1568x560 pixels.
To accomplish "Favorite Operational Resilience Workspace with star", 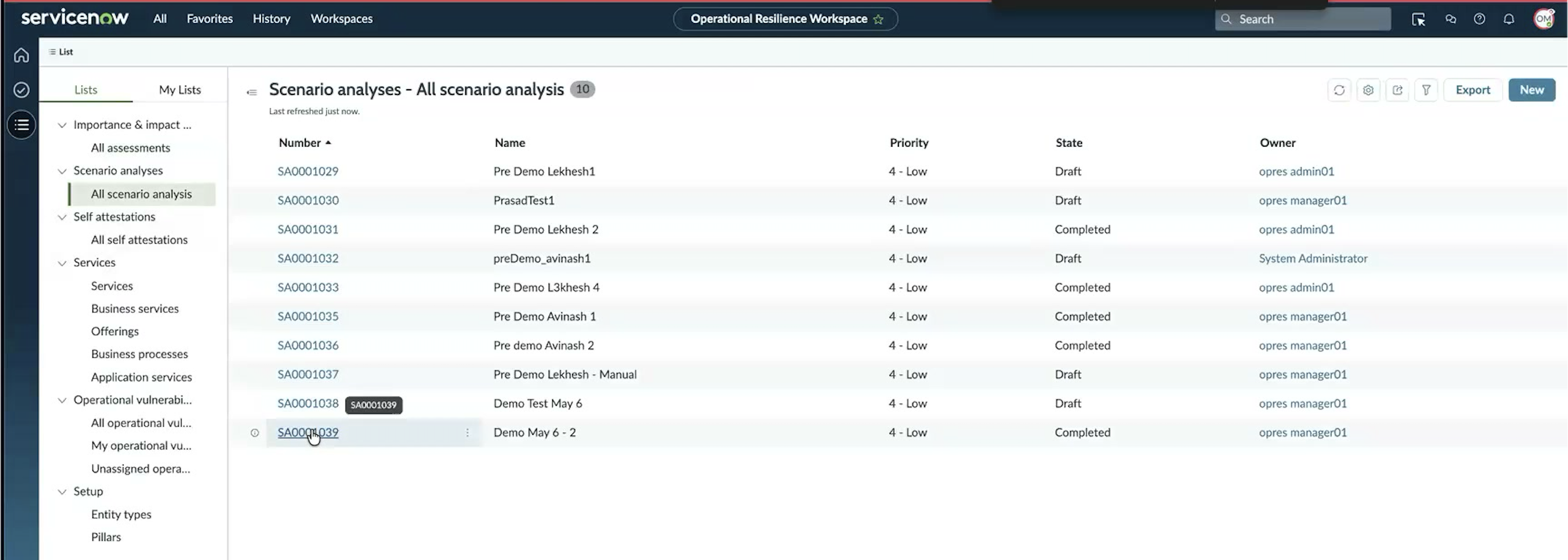I will point(878,19).
